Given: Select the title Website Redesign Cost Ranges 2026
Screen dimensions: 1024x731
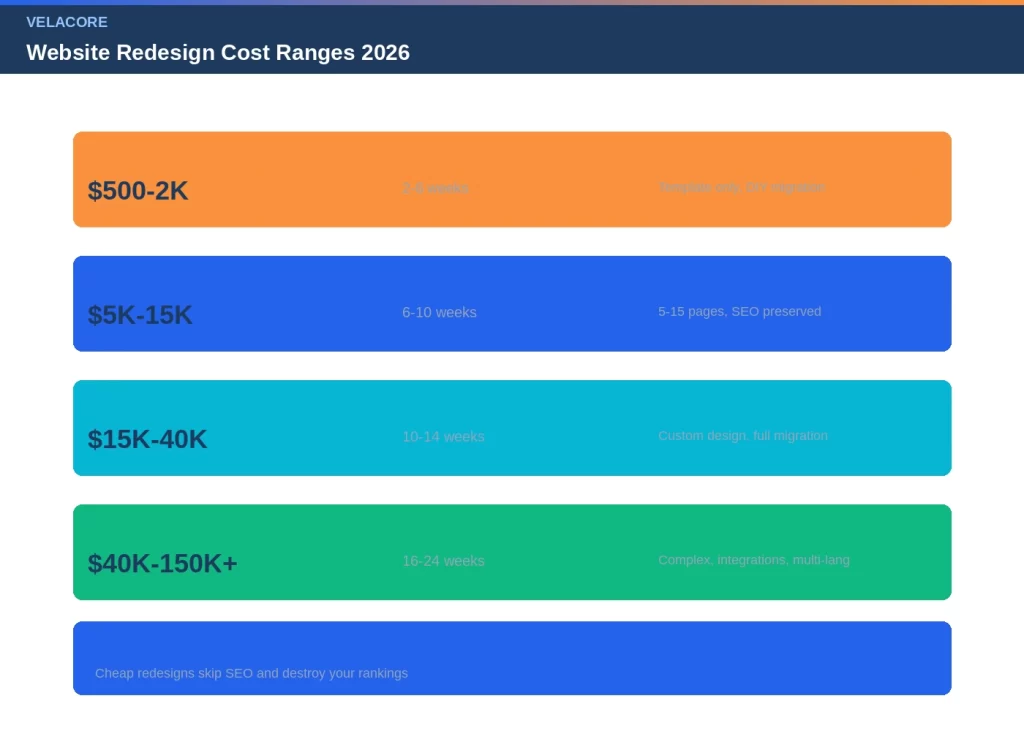Looking at the screenshot, I should click(218, 53).
